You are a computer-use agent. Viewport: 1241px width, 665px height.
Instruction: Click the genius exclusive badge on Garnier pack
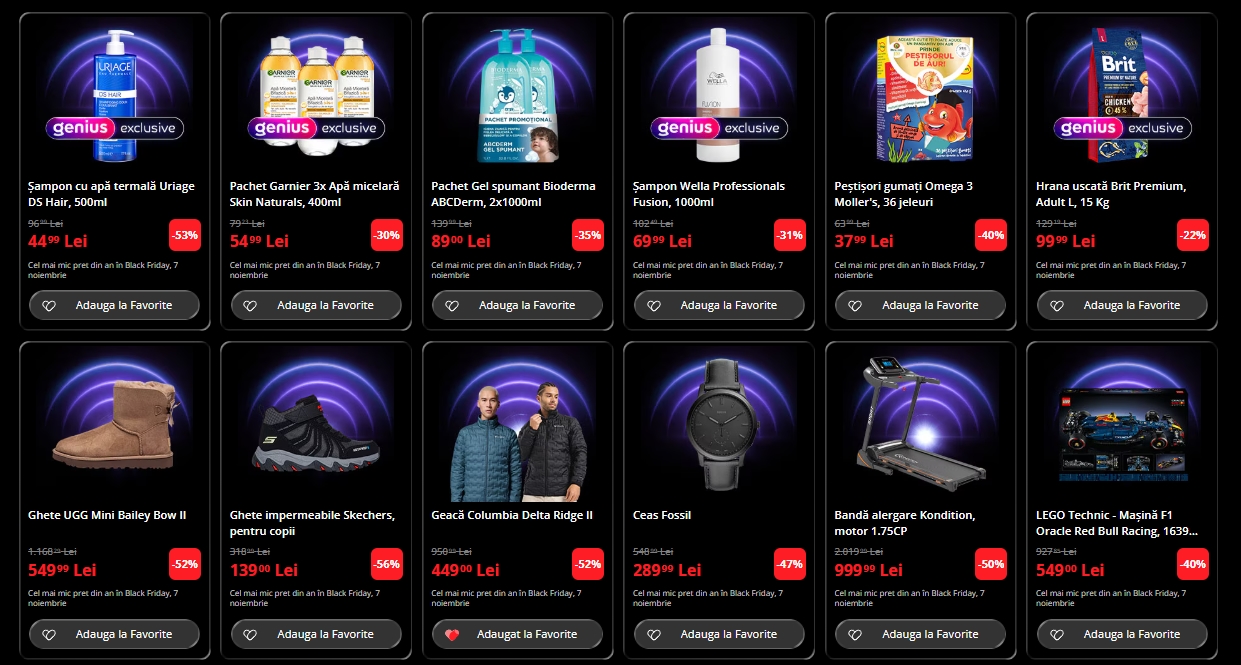pyautogui.click(x=316, y=128)
